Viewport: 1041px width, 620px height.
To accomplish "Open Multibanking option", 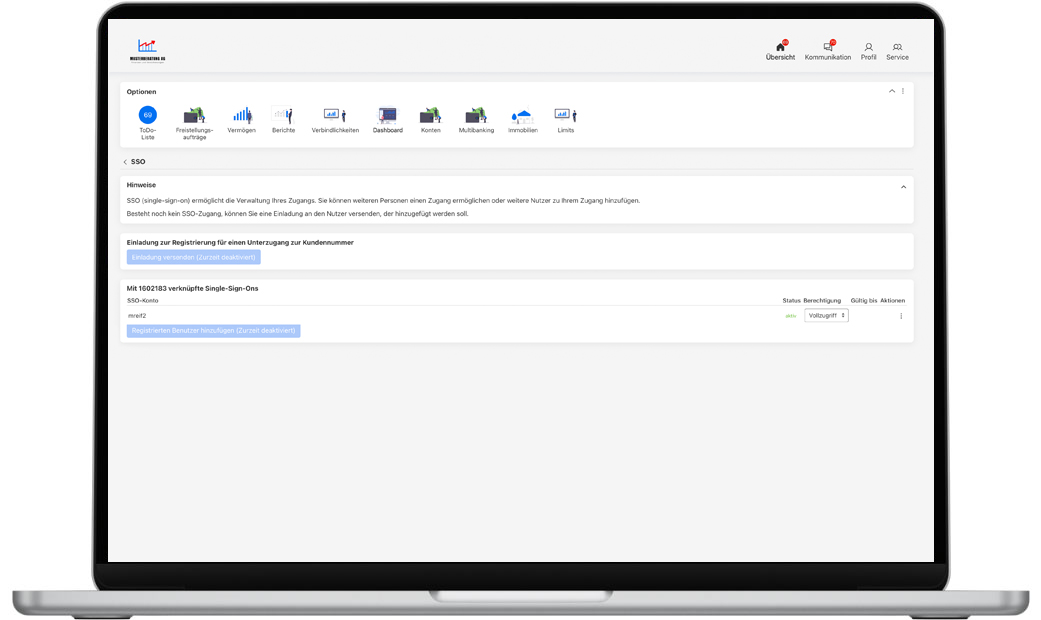I will point(476,116).
